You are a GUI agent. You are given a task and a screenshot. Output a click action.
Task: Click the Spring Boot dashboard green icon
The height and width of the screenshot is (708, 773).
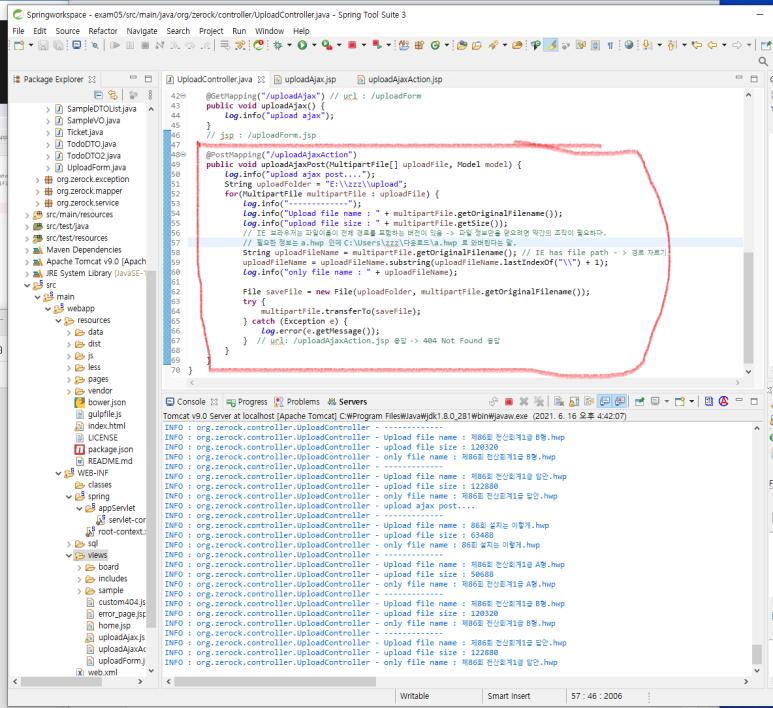pyautogui.click(x=258, y=45)
